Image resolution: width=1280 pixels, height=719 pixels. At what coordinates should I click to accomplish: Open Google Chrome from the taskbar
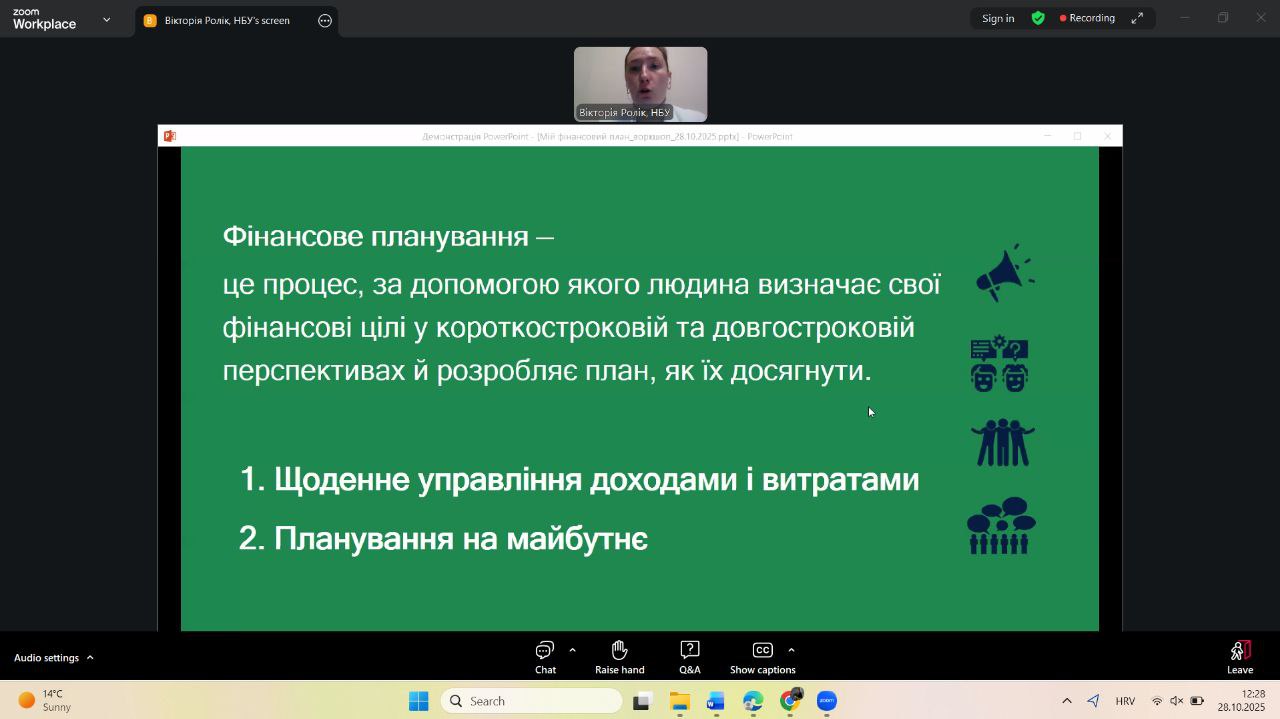pos(790,701)
